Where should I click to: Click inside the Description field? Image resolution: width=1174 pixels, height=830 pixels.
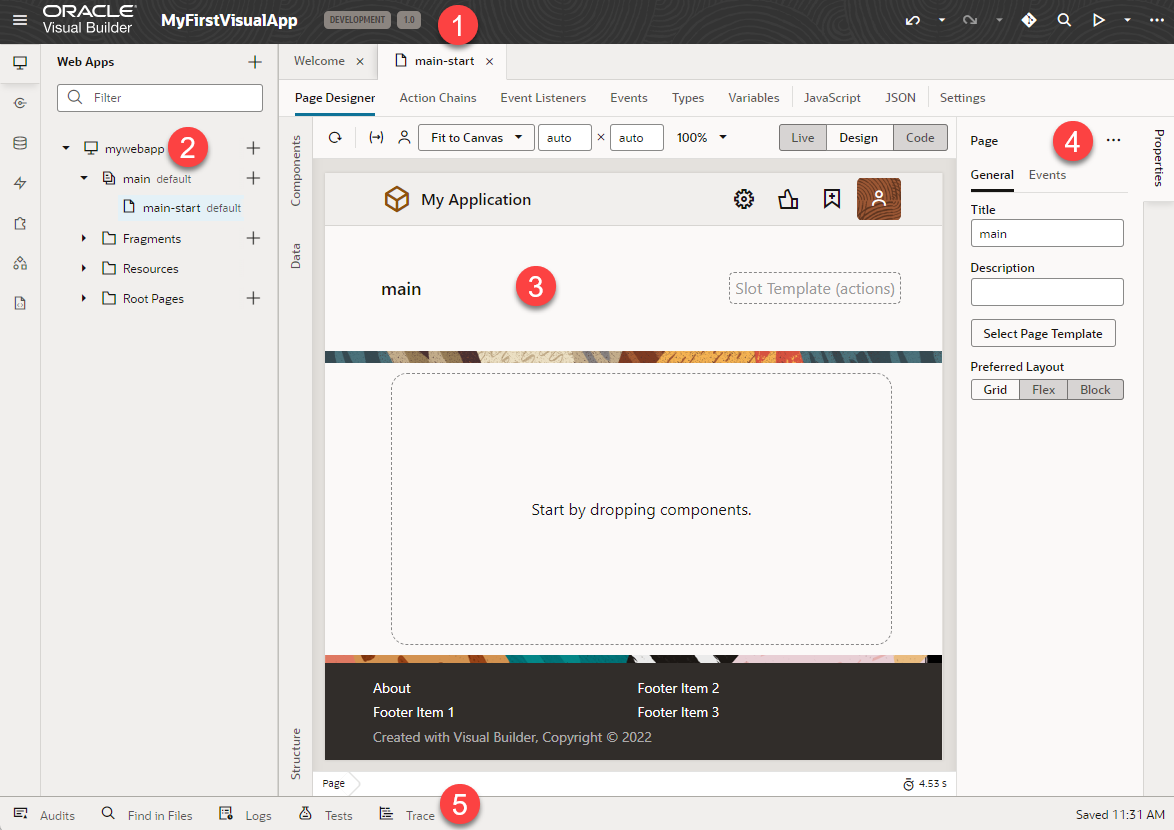pos(1046,291)
